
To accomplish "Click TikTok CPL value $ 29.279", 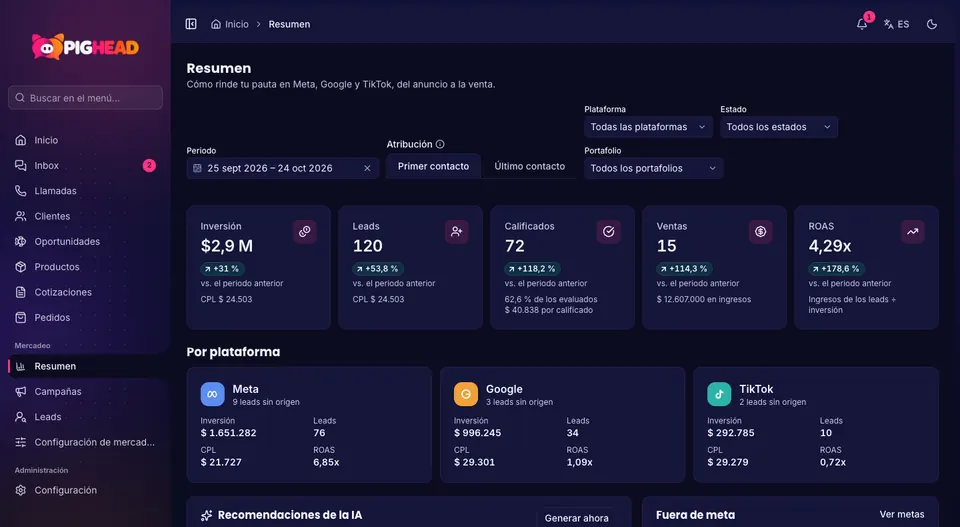I will (727, 462).
